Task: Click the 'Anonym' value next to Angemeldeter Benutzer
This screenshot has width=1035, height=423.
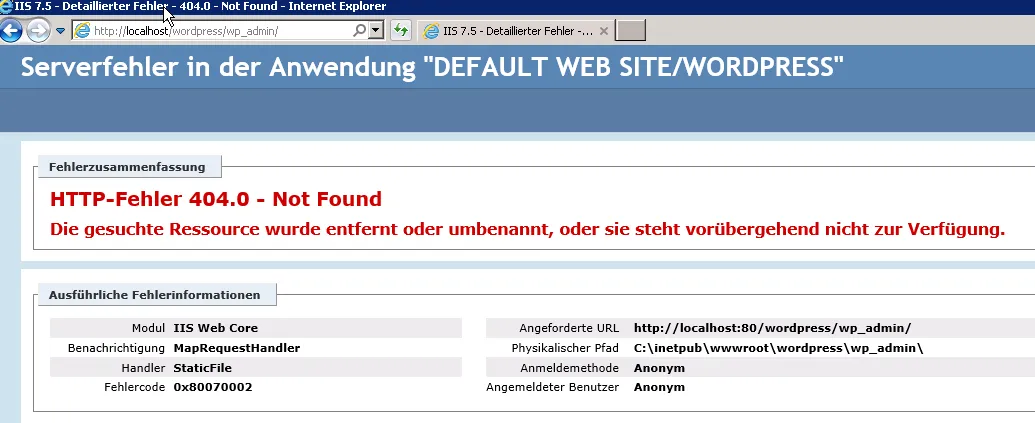Action: (x=659, y=387)
